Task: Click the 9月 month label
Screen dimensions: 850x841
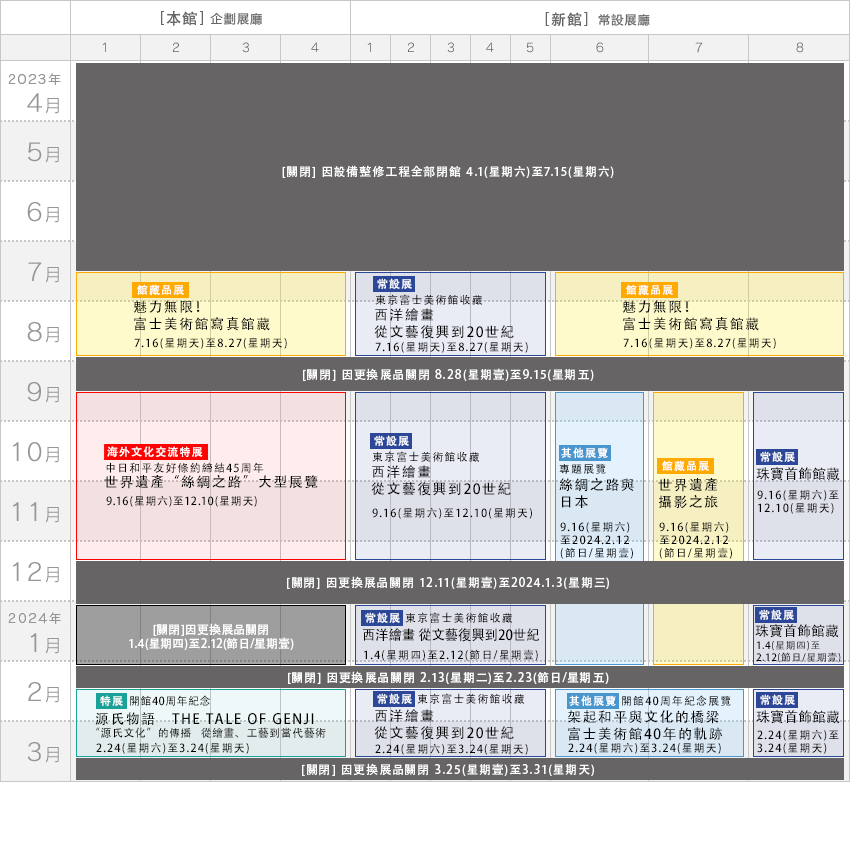Action: [x=43, y=392]
